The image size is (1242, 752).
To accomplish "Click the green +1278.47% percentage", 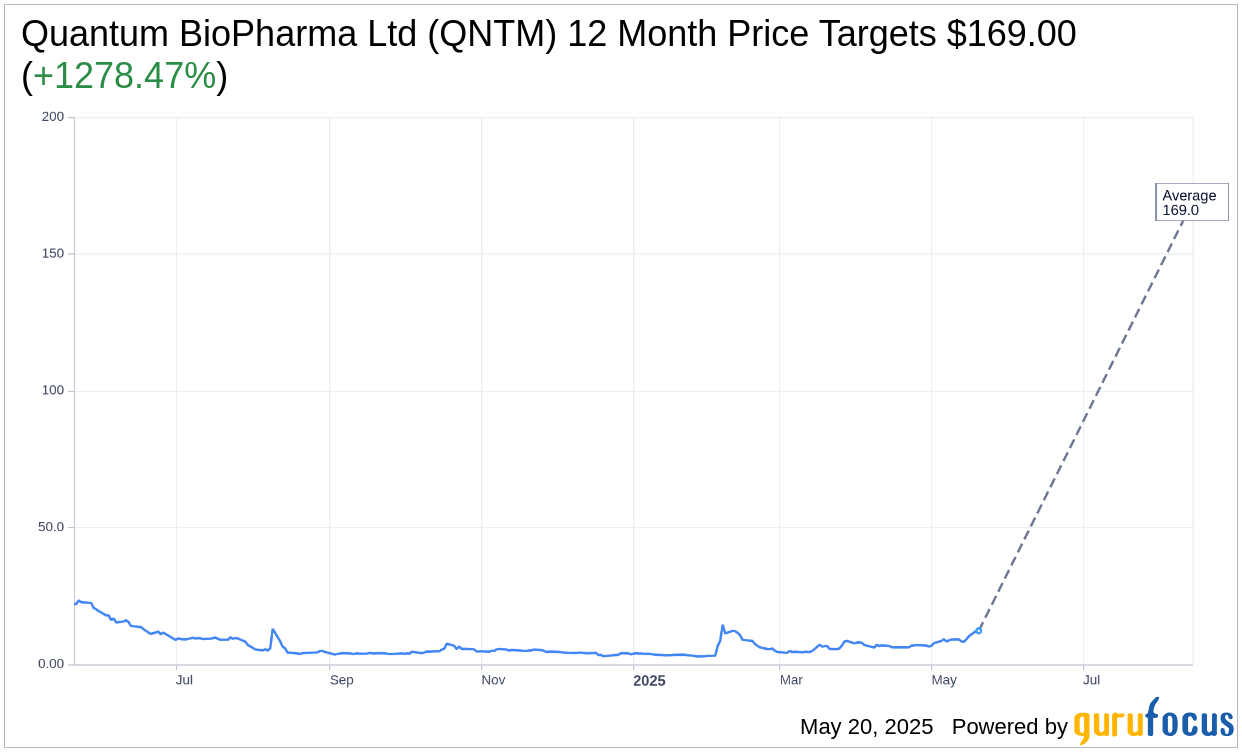I will pyautogui.click(x=125, y=76).
